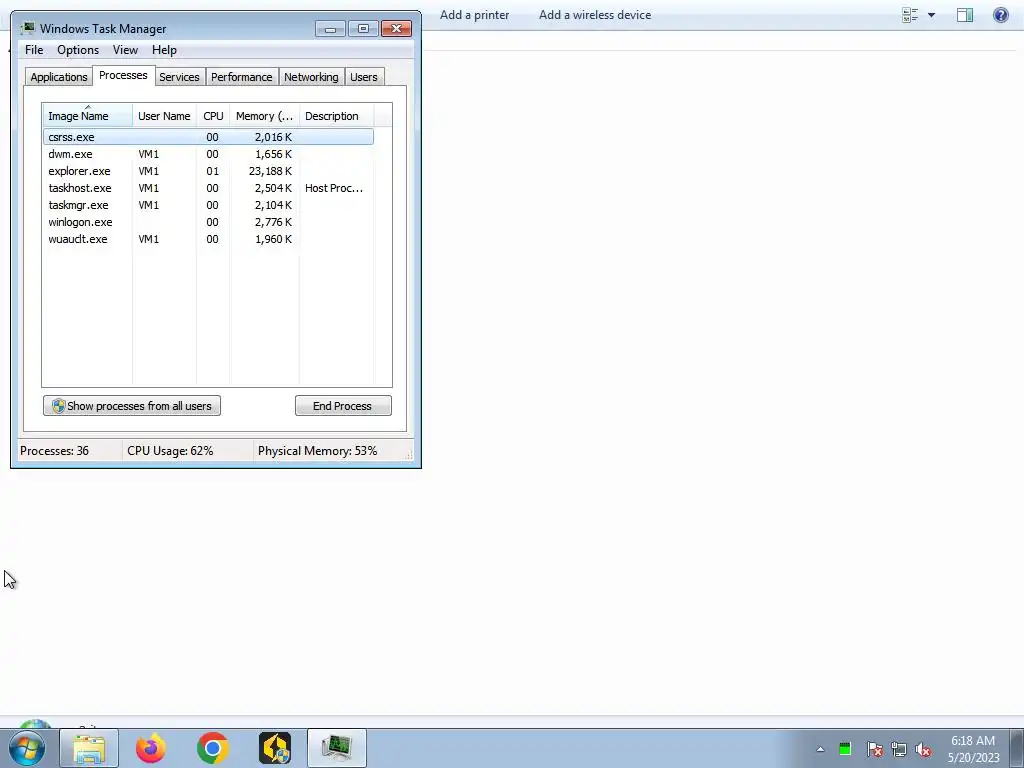Switch to the Applications tab
This screenshot has height=768, width=1024.
pos(59,77)
